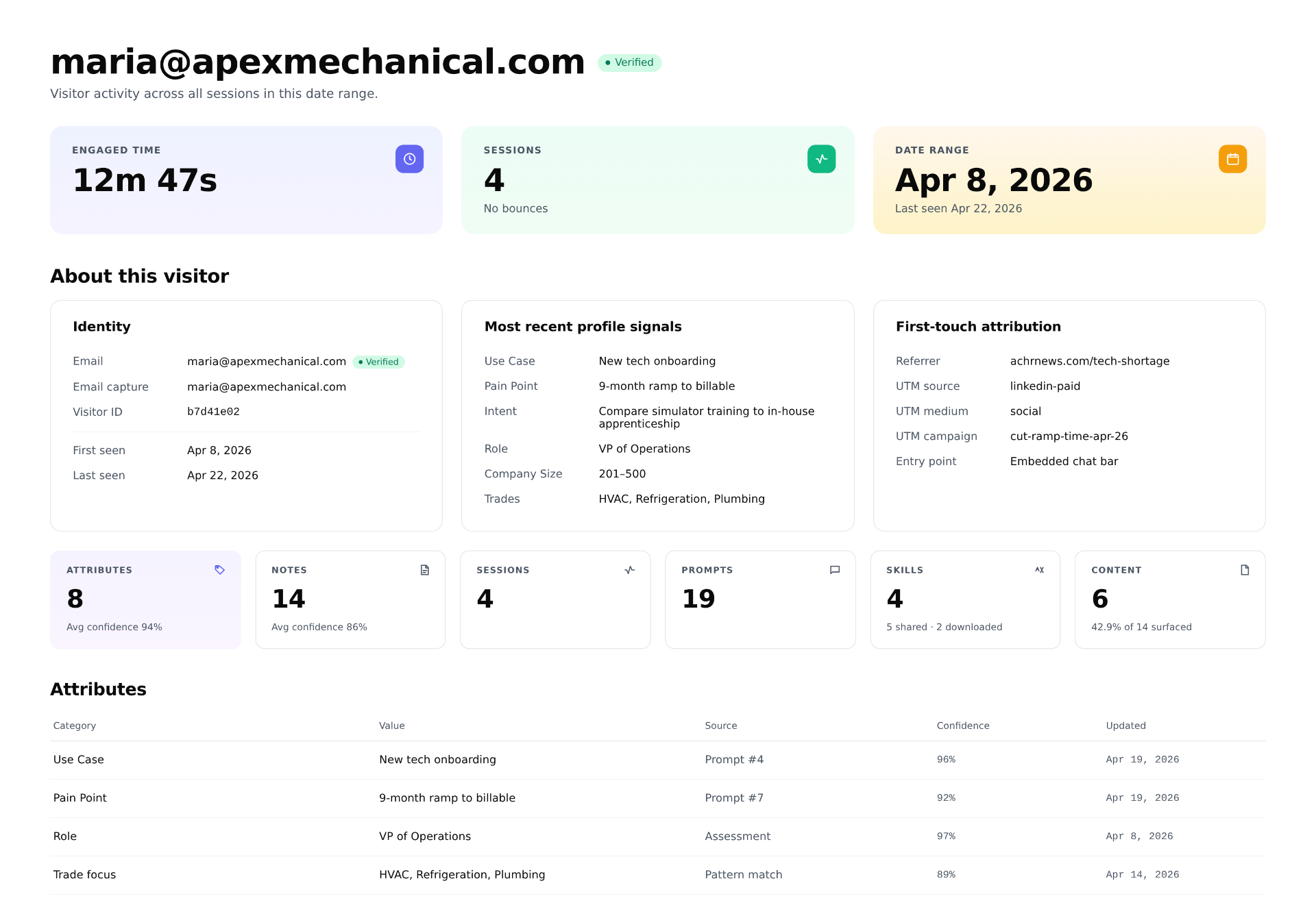Sort by the Updated column header
Image resolution: width=1316 pixels, height=907 pixels.
click(x=1125, y=725)
